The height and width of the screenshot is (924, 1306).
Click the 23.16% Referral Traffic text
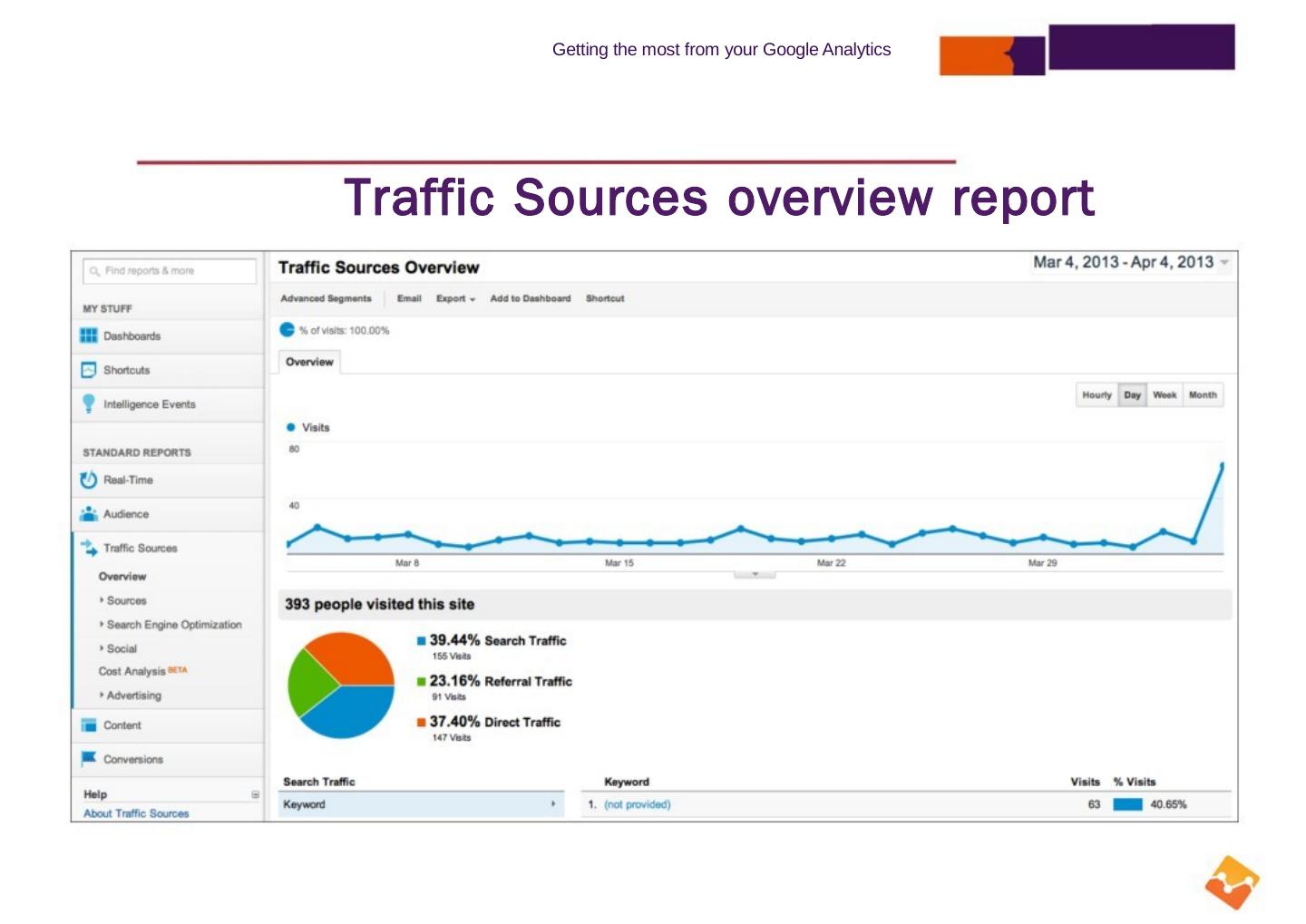click(501, 681)
